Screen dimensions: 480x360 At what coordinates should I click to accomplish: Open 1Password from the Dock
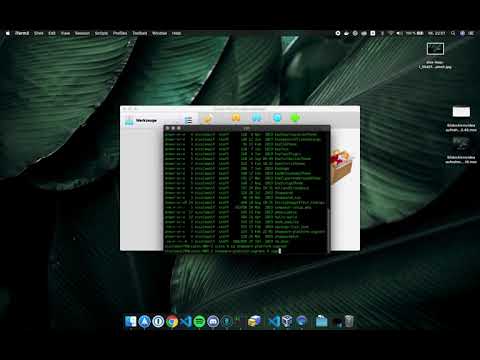(x=158, y=321)
